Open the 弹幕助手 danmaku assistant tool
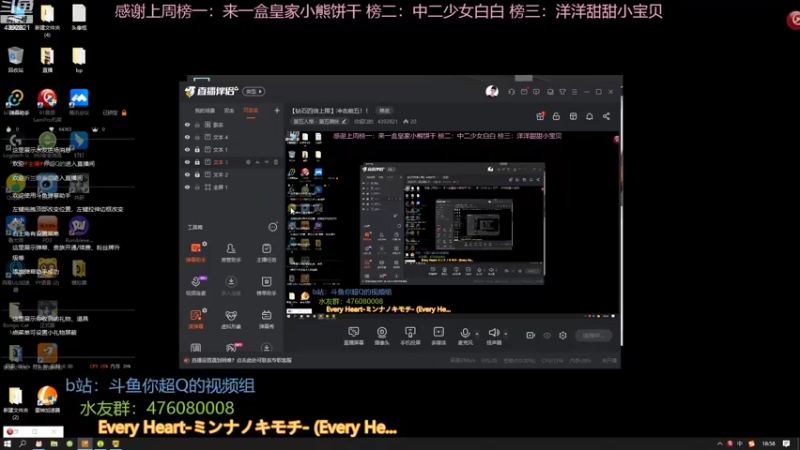This screenshot has width=800, height=450. coord(195,252)
